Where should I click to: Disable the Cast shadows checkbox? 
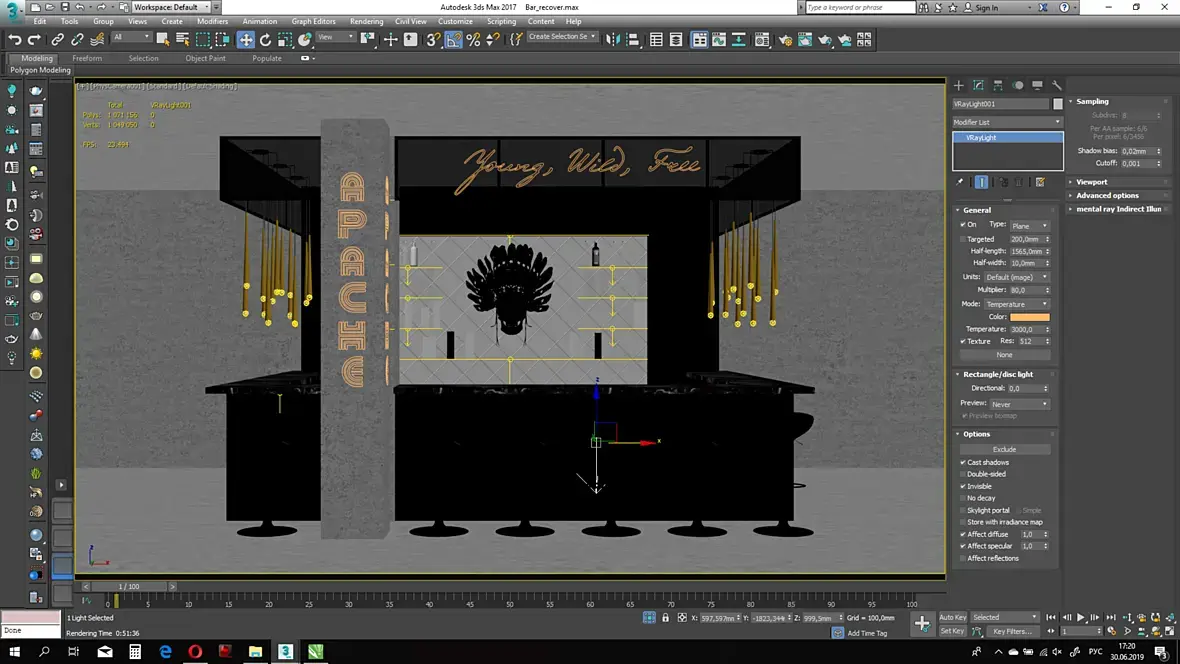[963, 463]
